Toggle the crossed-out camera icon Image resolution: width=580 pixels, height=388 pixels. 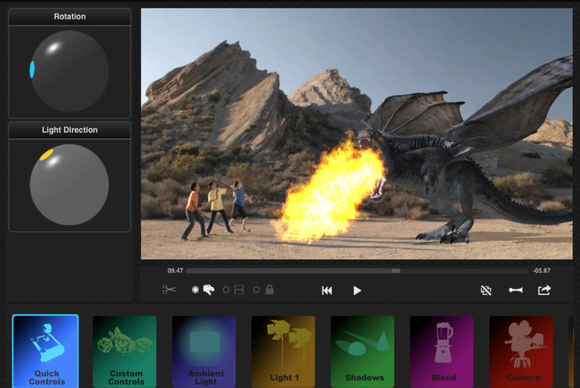(x=486, y=290)
